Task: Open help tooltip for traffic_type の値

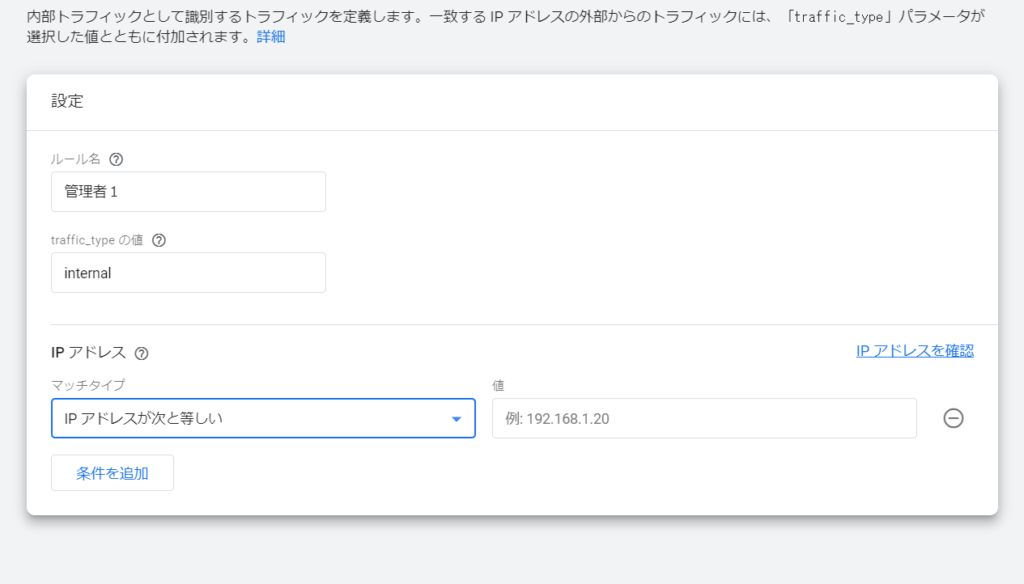Action: tap(158, 240)
